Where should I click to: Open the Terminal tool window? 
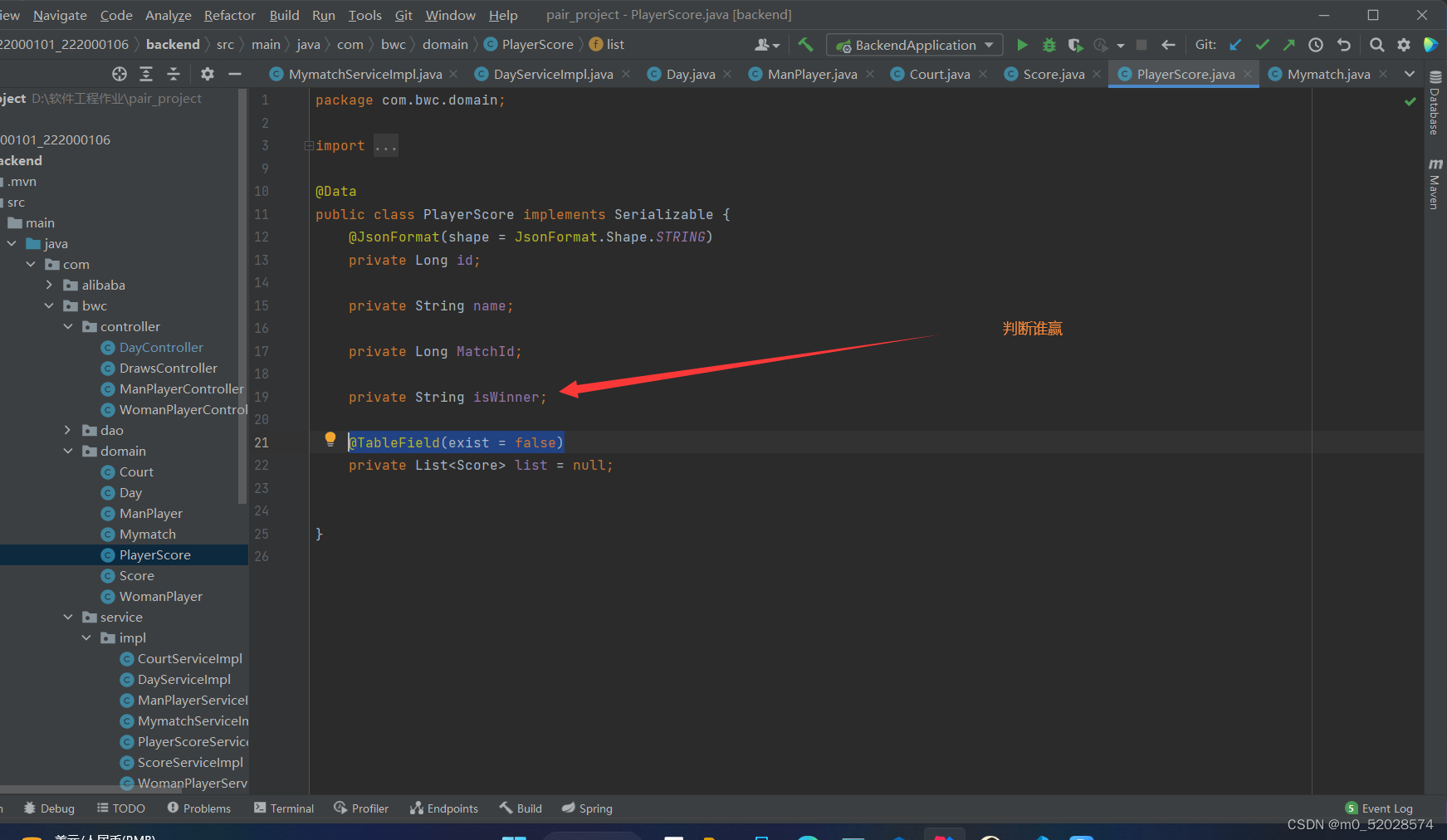point(284,808)
